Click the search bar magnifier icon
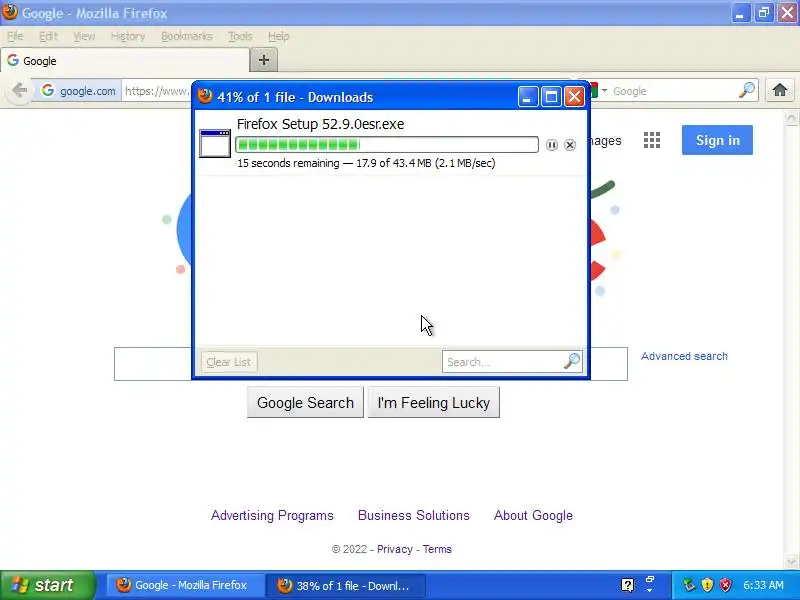The image size is (800, 600). coord(746,90)
